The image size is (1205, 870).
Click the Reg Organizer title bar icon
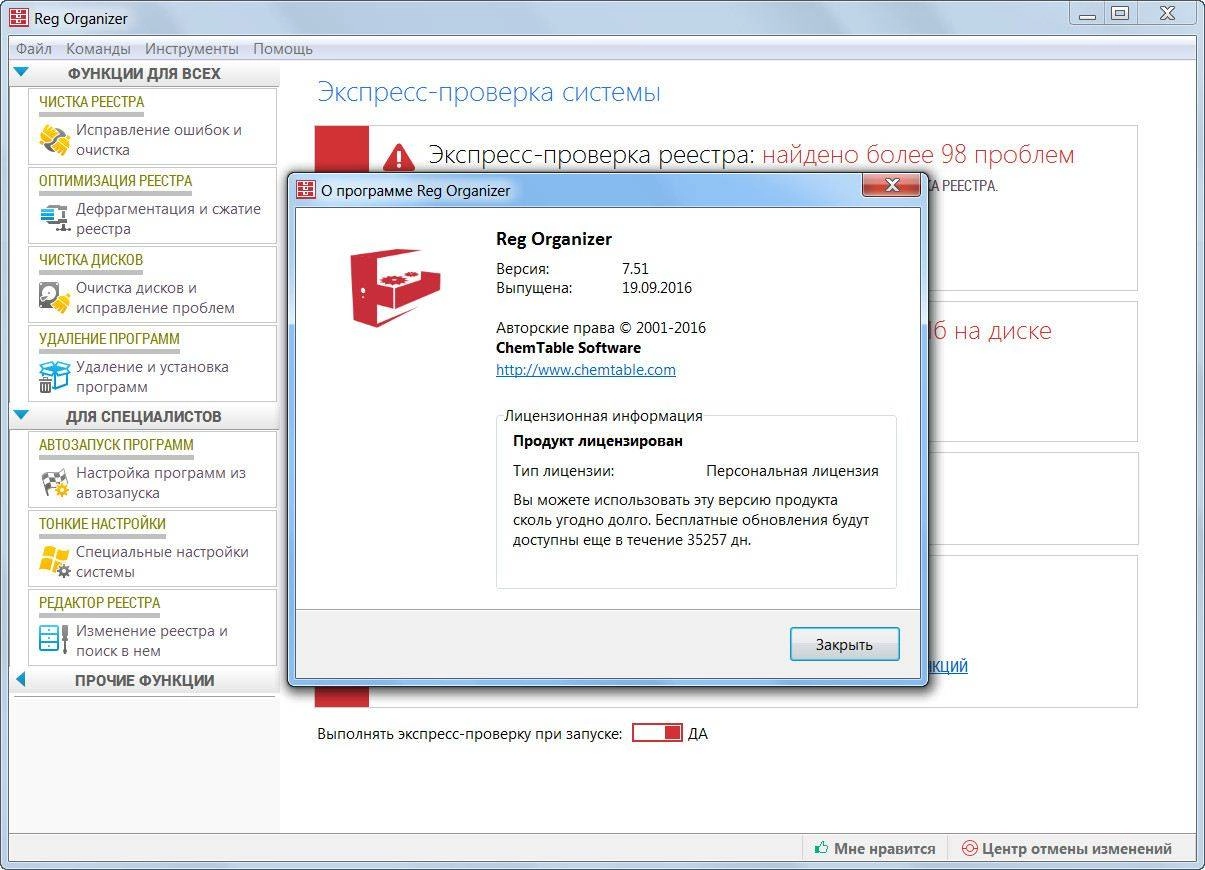[19, 17]
